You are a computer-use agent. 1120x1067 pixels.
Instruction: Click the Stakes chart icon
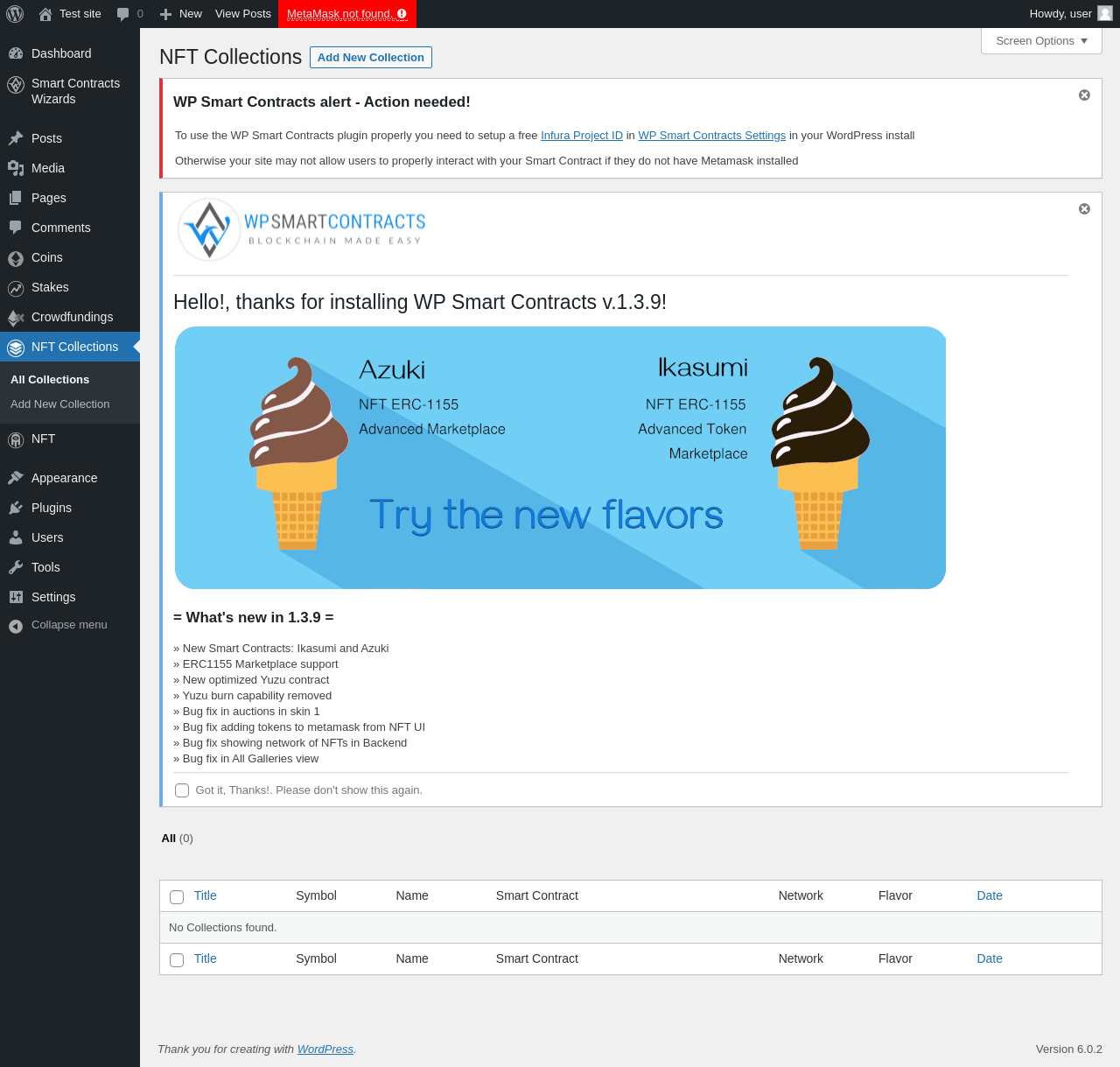[x=16, y=288]
